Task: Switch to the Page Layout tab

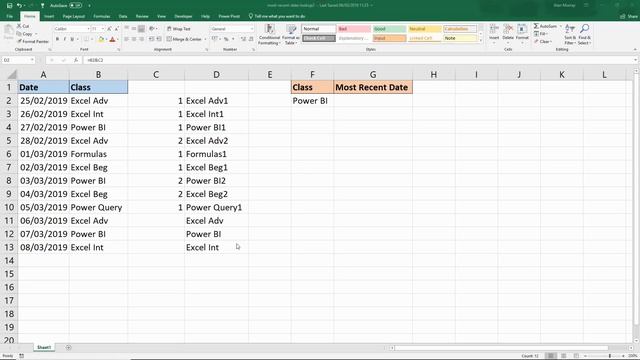Action: tap(73, 16)
